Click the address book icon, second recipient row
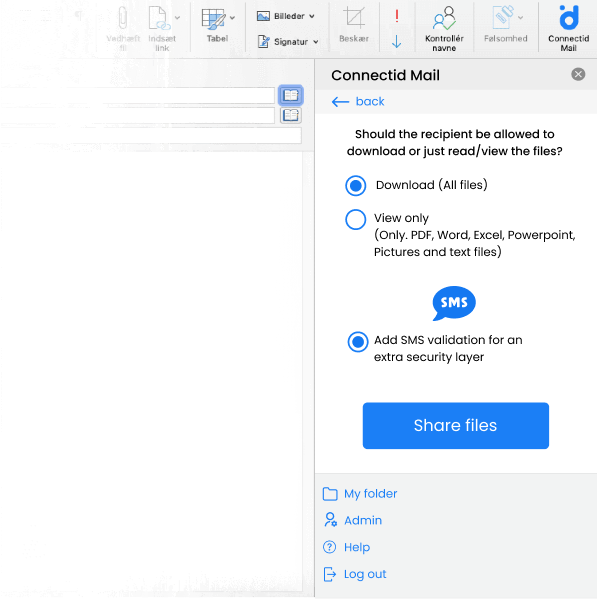 click(x=291, y=115)
